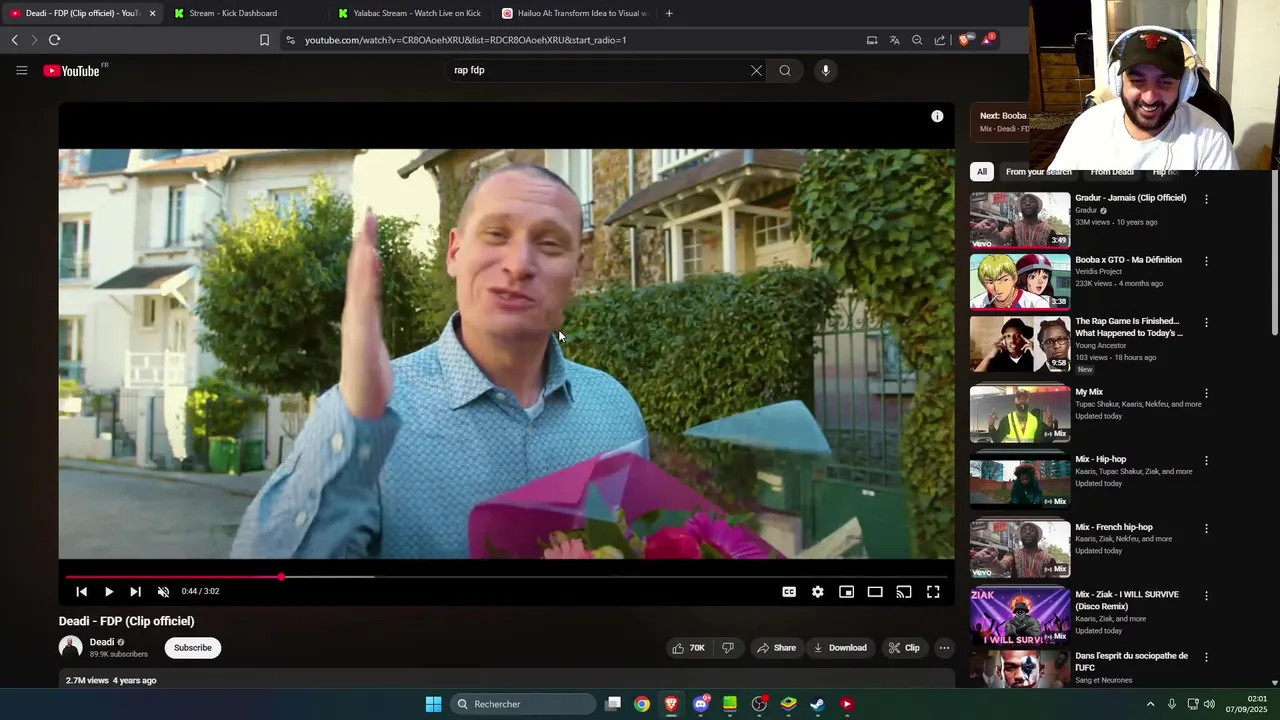The height and width of the screenshot is (720, 1280).
Task: Translate this page icon in address bar
Action: pos(894,40)
